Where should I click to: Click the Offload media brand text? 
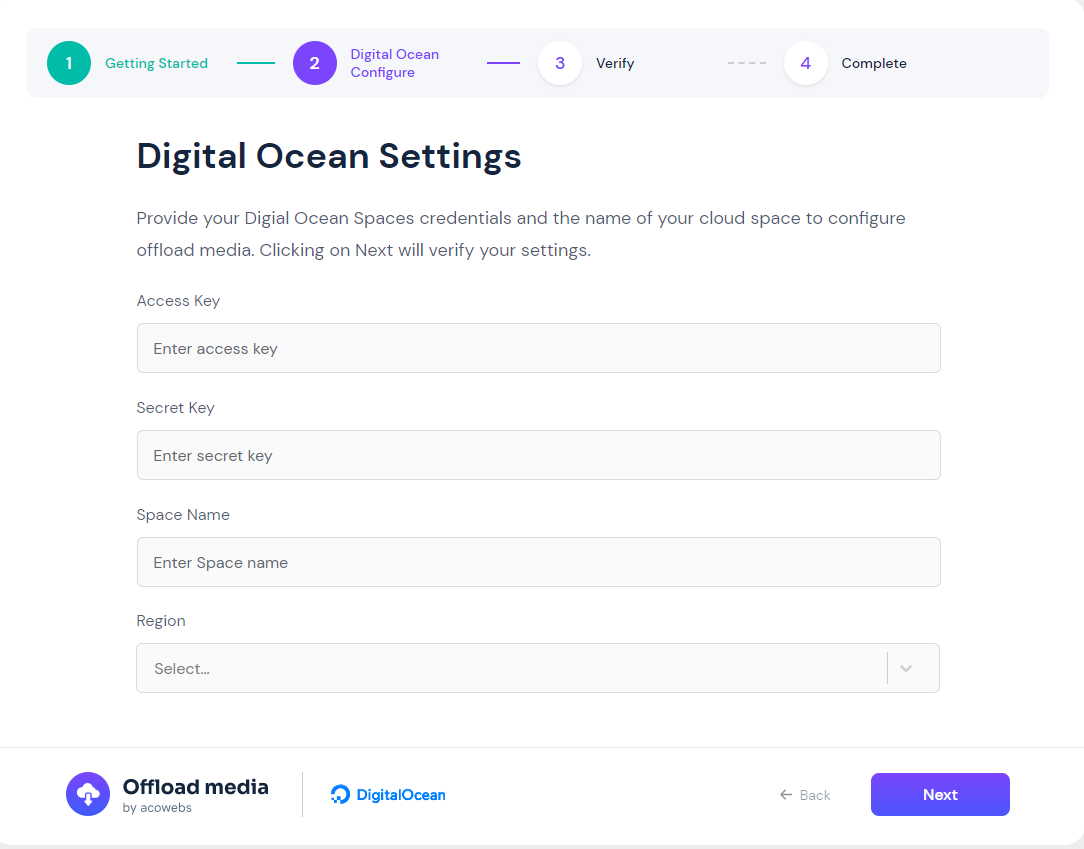[196, 787]
